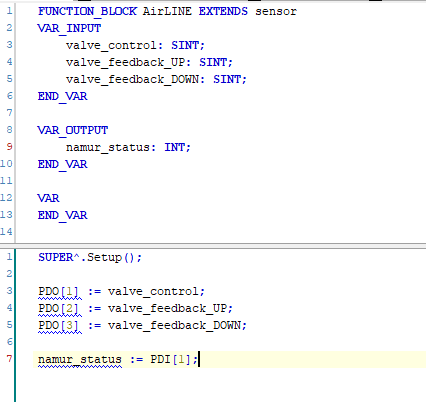Click the underlined PDO[2] assignment target

59,309
